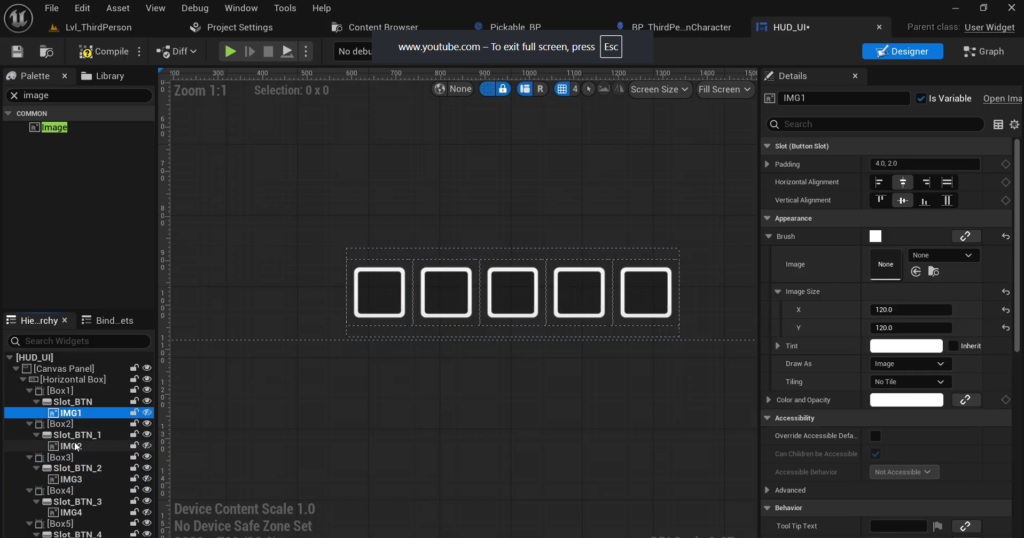Switch to Designer mode button
The height and width of the screenshot is (538, 1024).
(902, 51)
